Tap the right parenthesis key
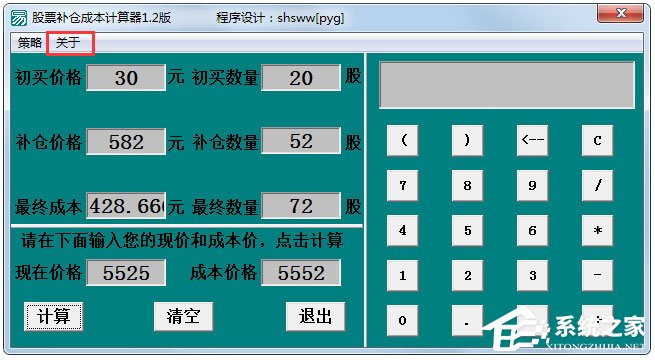Viewport: 655px width, 360px height. (467, 140)
